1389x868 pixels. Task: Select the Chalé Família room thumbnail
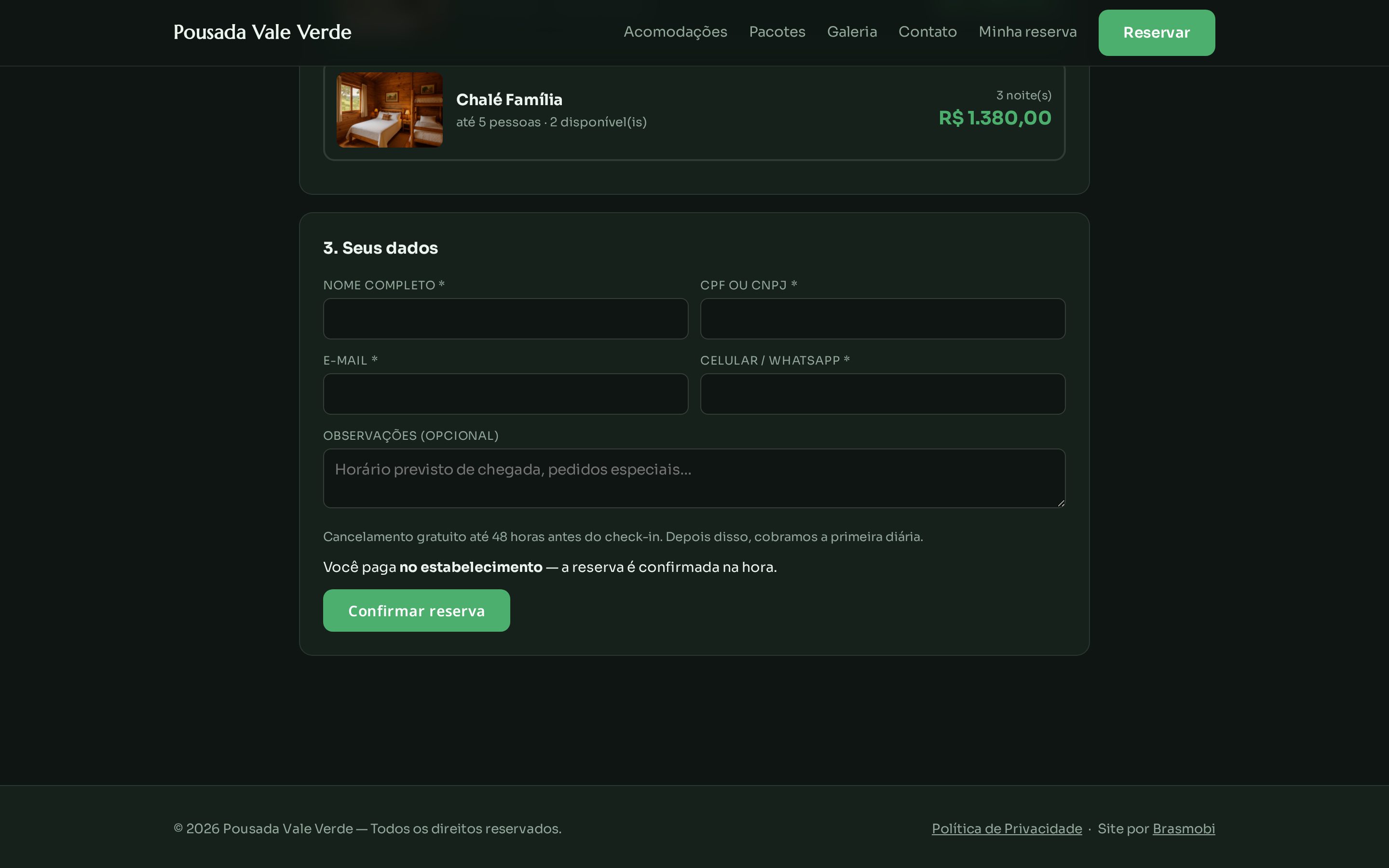390,109
